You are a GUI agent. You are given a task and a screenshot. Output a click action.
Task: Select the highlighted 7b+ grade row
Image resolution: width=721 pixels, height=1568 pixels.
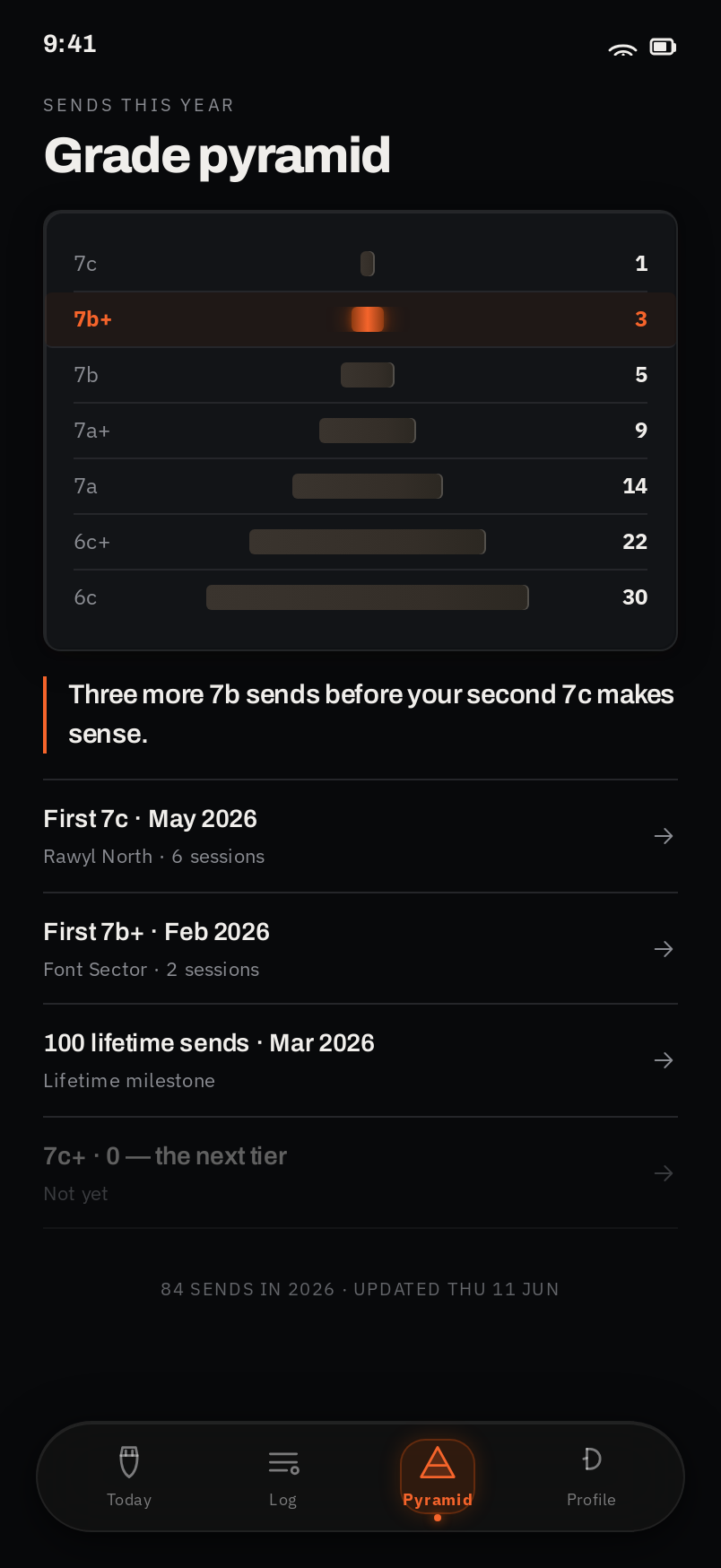[x=360, y=319]
